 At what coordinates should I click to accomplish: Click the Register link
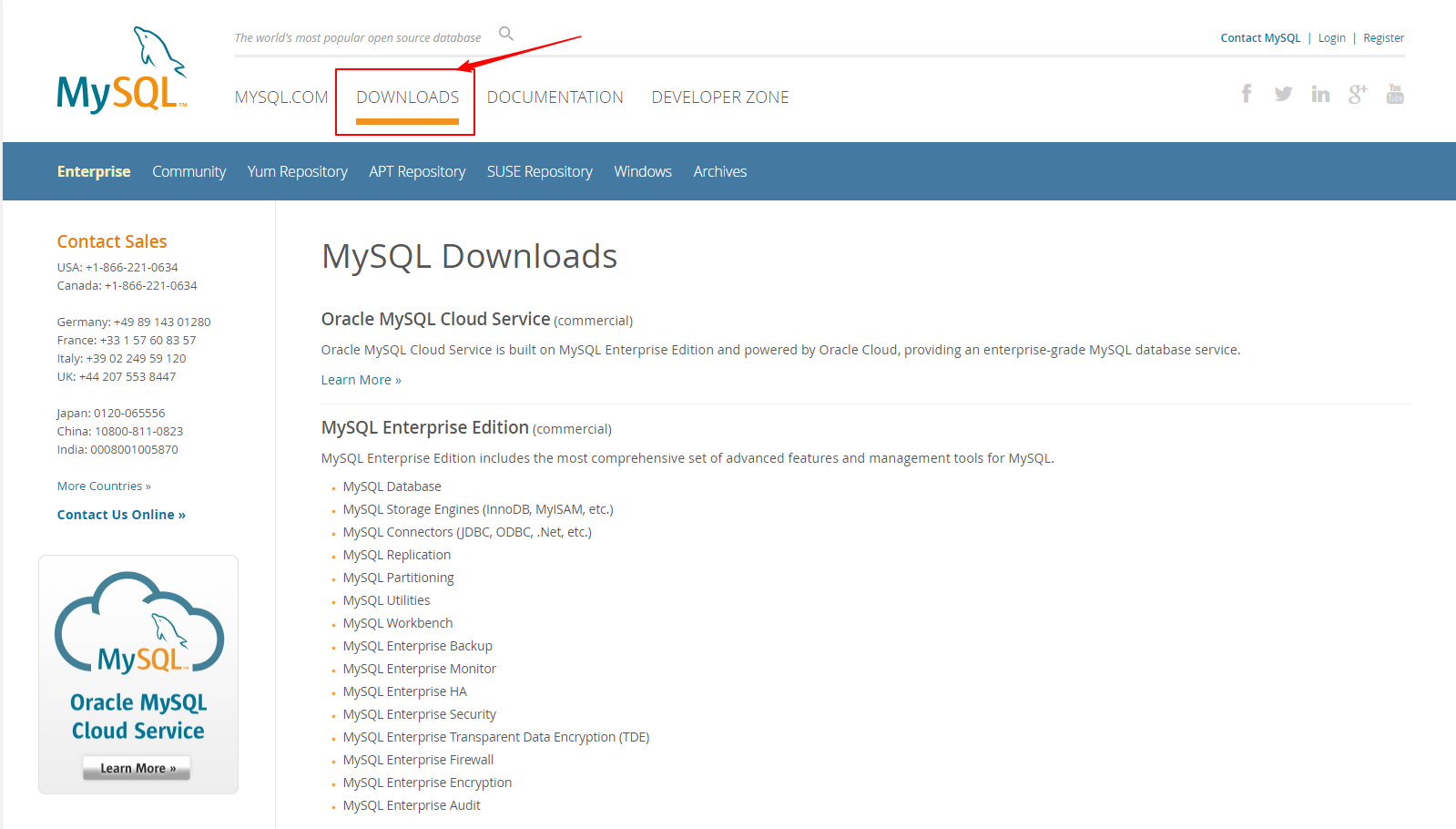click(x=1383, y=38)
